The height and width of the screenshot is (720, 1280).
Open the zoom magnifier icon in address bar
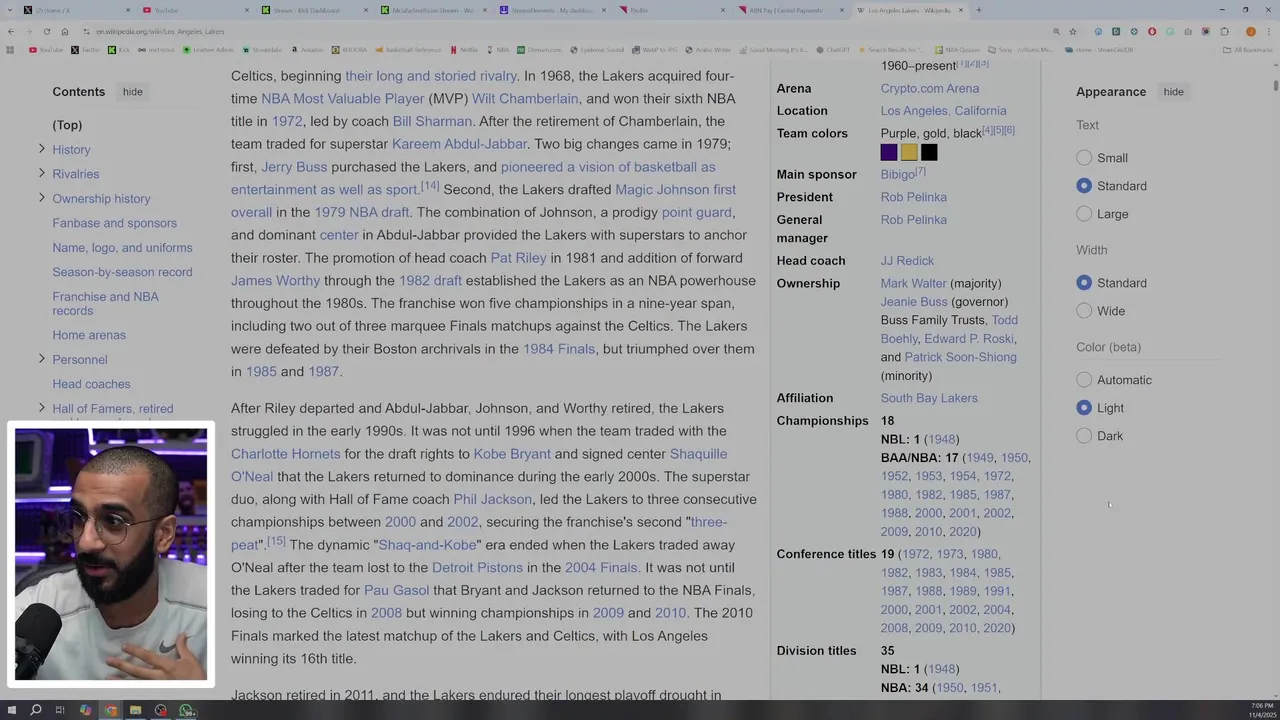1056,31
